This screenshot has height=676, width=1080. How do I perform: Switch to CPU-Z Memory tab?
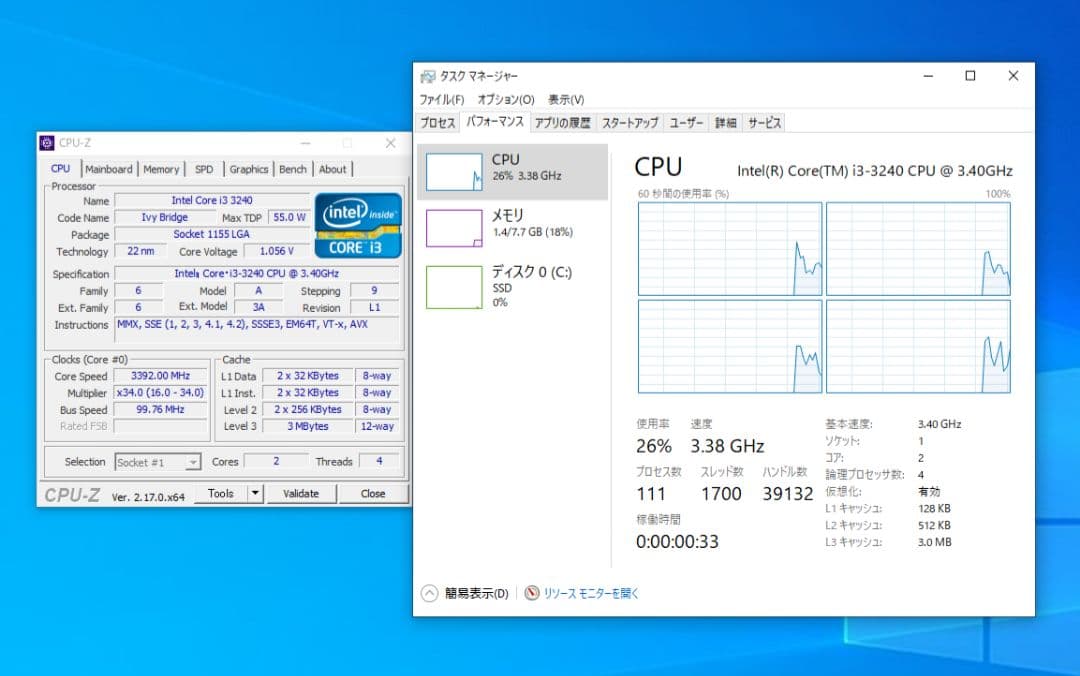[x=161, y=169]
